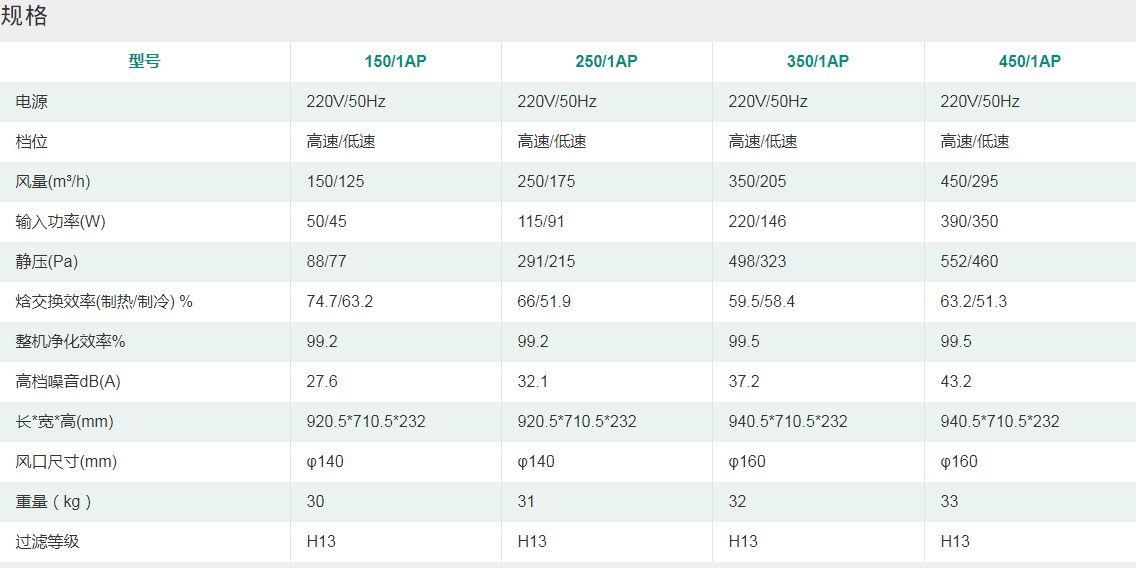Click the 150/1AP model column header

pos(395,61)
